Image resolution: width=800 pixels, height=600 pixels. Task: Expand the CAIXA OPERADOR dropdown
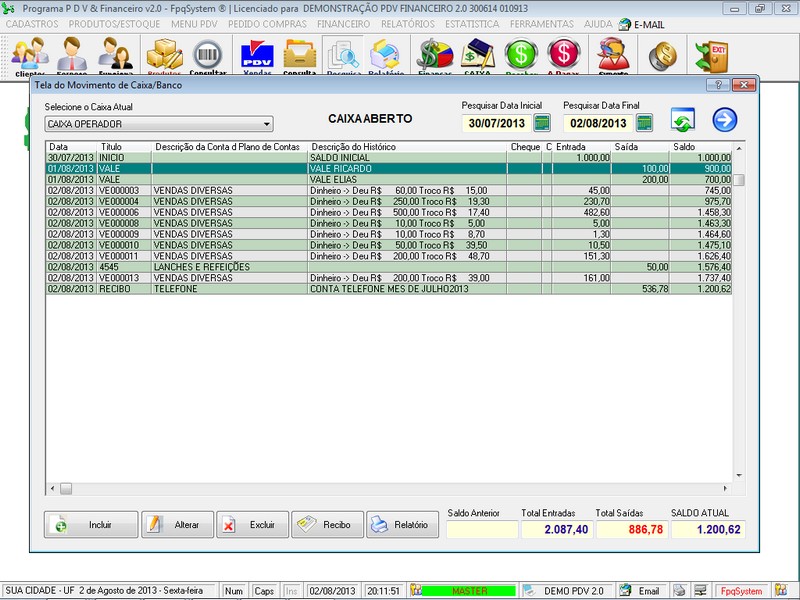point(266,124)
